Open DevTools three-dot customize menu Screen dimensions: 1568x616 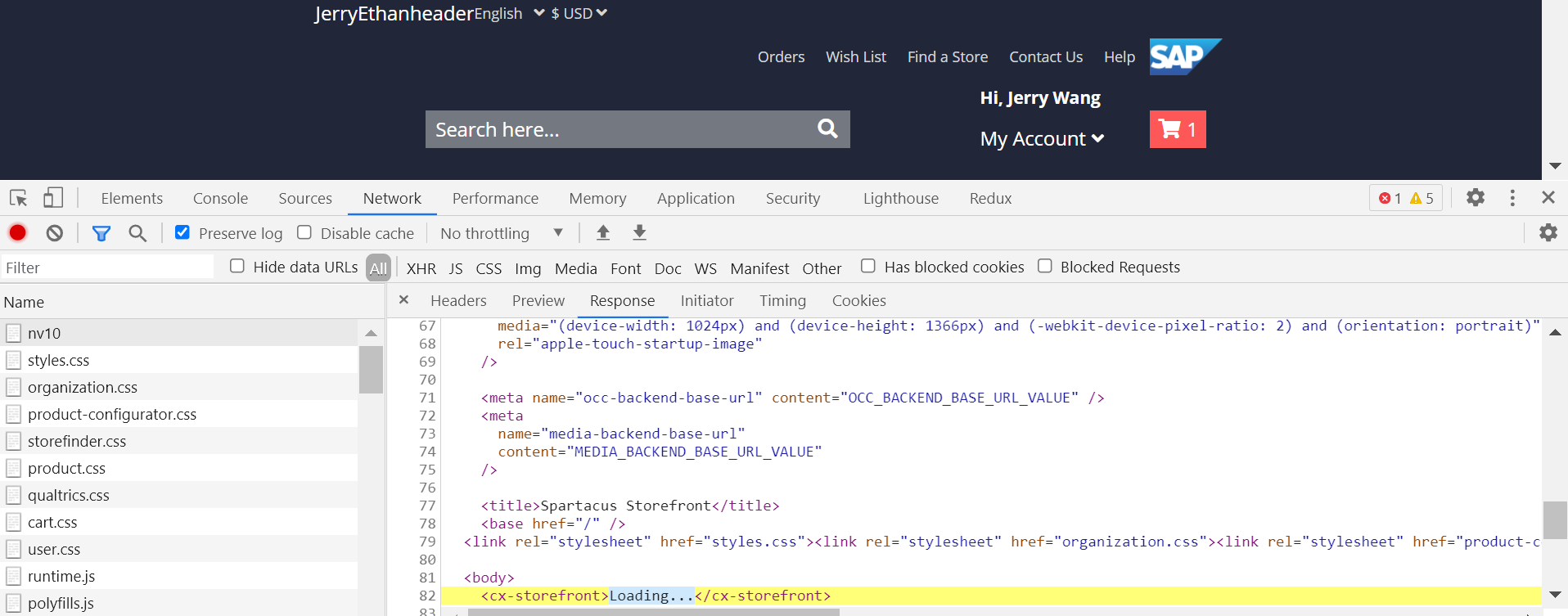tap(1512, 197)
